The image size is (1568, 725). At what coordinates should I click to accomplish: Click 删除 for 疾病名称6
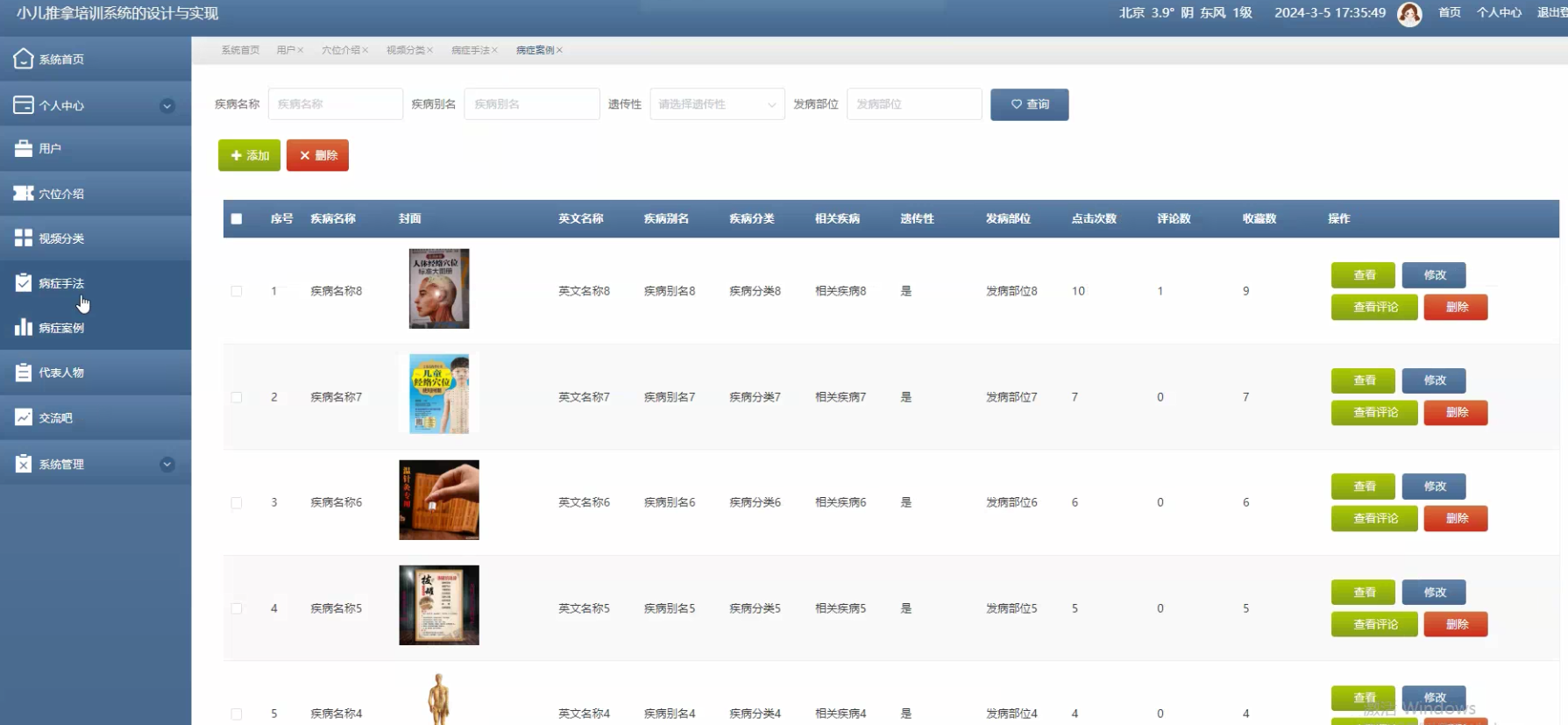pyautogui.click(x=1456, y=518)
